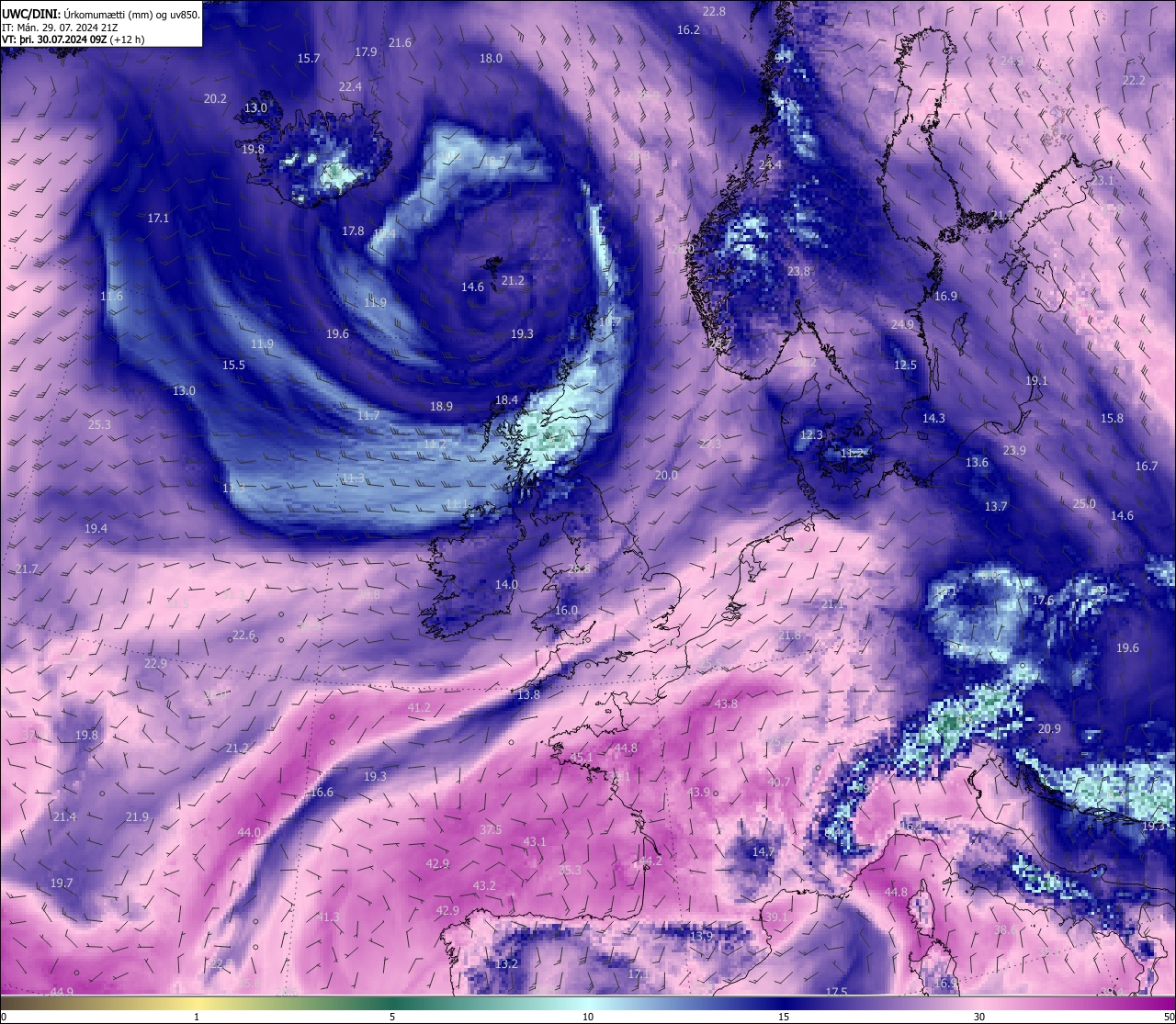Click the 20.0 value in the North Sea
This screenshot has height=1024, width=1176.
click(x=666, y=476)
